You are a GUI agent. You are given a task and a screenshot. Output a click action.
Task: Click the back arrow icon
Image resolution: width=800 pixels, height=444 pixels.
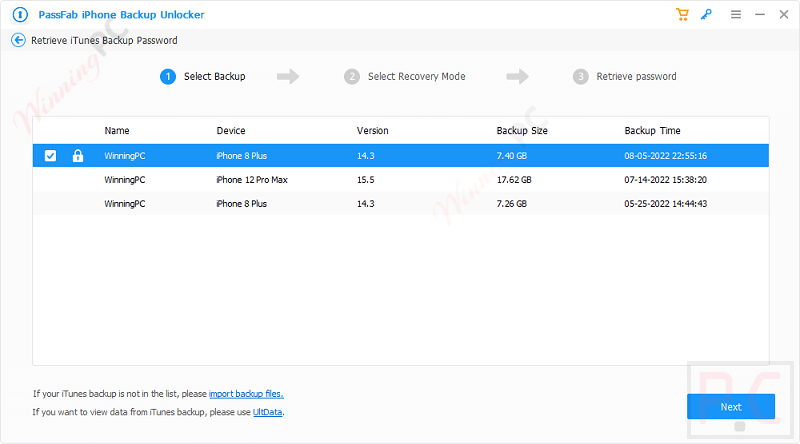pyautogui.click(x=18, y=40)
